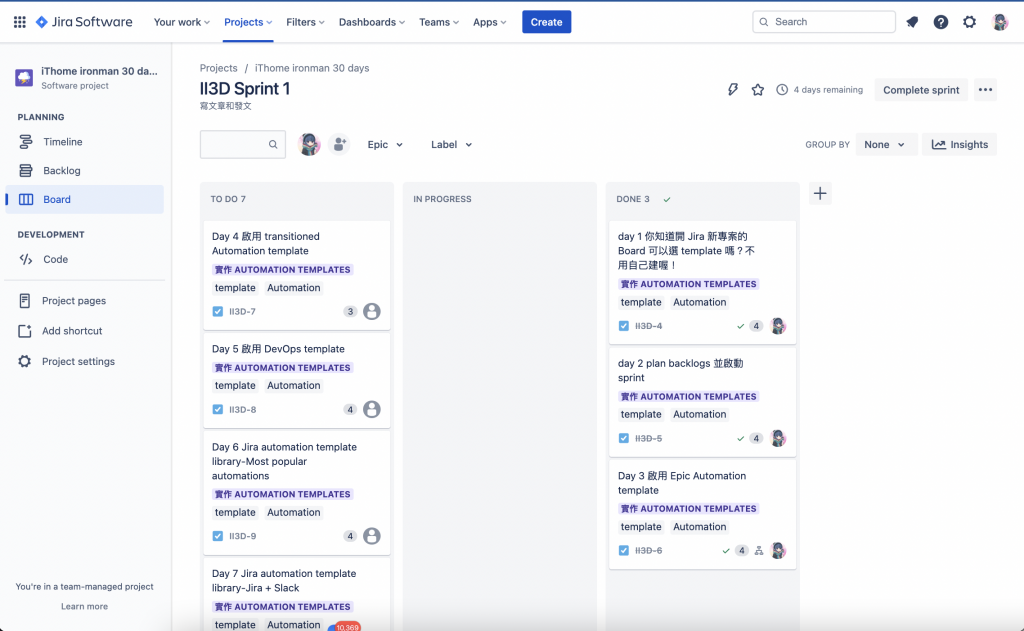Open the Epic filter dropdown

pyautogui.click(x=385, y=144)
